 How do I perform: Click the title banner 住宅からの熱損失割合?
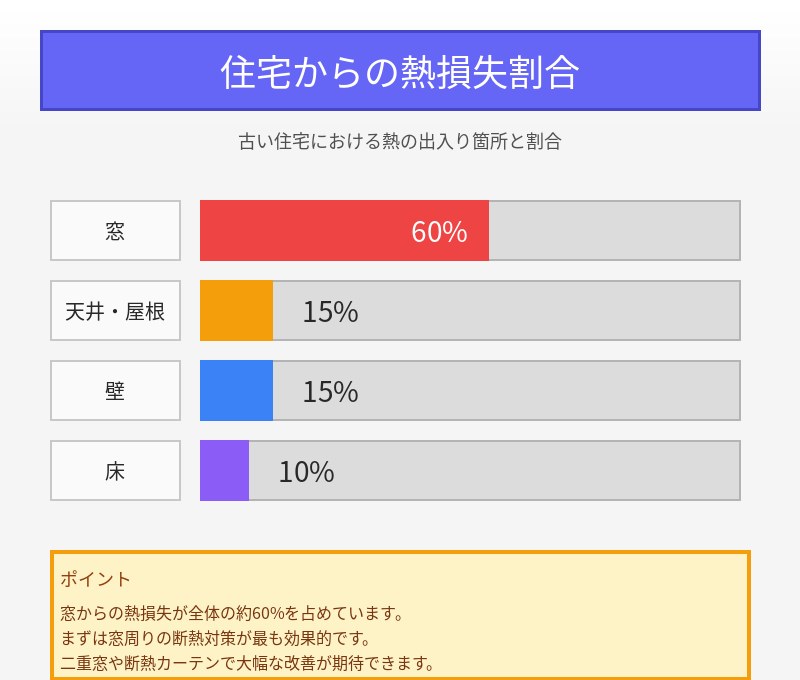coord(400,71)
